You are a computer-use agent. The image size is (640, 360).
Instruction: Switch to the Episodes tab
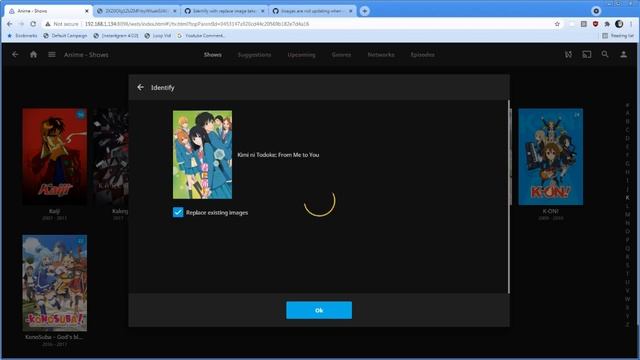click(x=422, y=55)
